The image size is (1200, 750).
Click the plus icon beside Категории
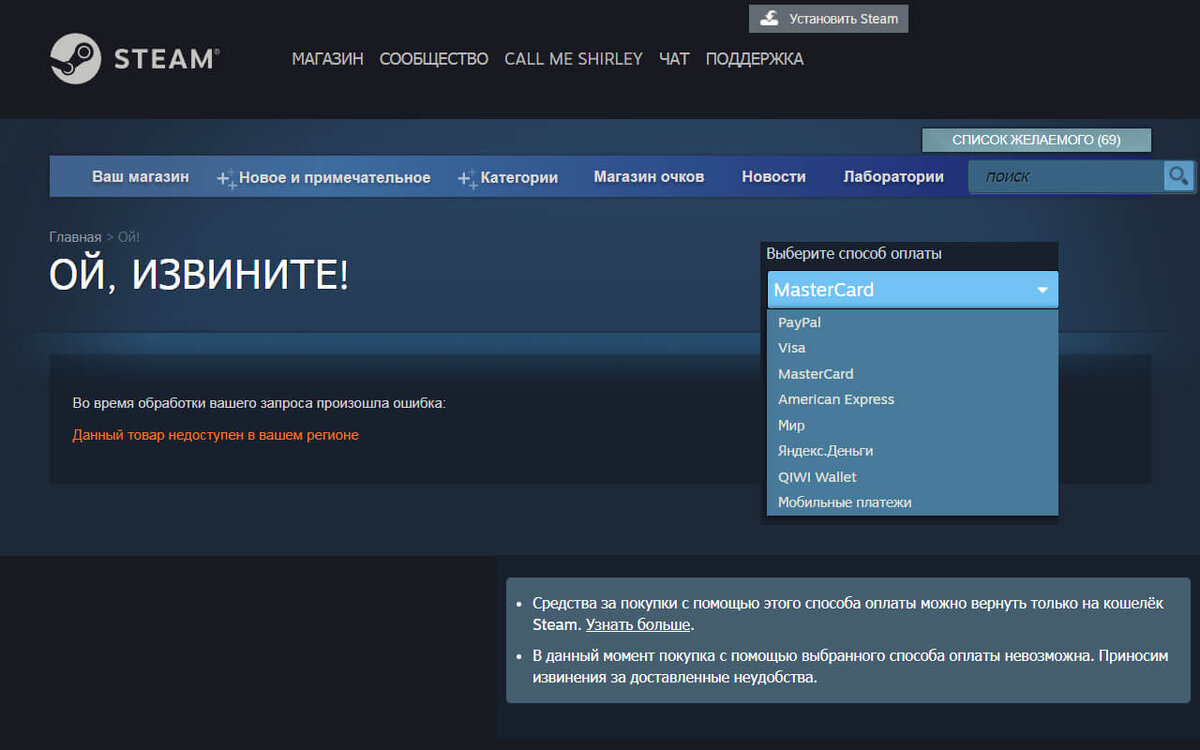click(463, 176)
